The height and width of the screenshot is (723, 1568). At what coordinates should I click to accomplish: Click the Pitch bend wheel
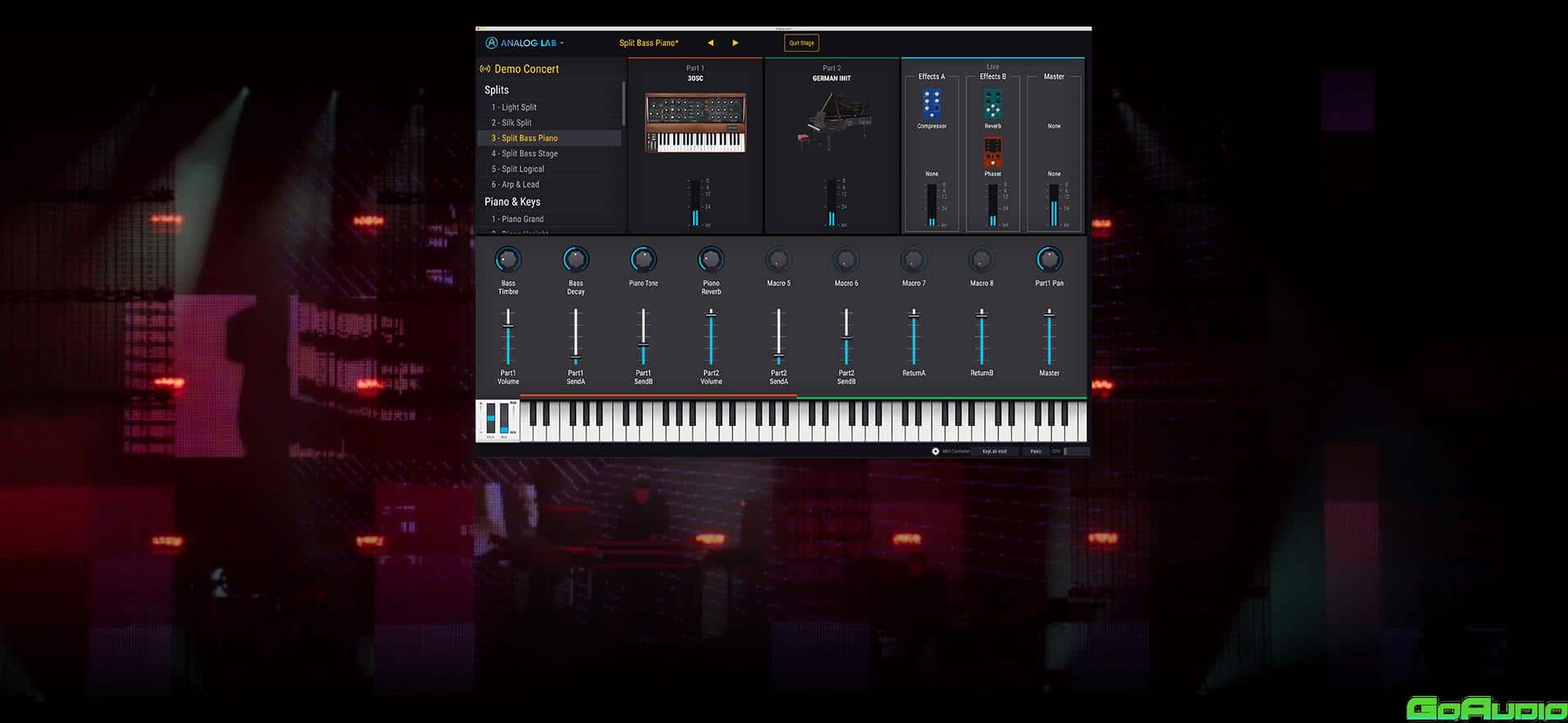(x=491, y=419)
